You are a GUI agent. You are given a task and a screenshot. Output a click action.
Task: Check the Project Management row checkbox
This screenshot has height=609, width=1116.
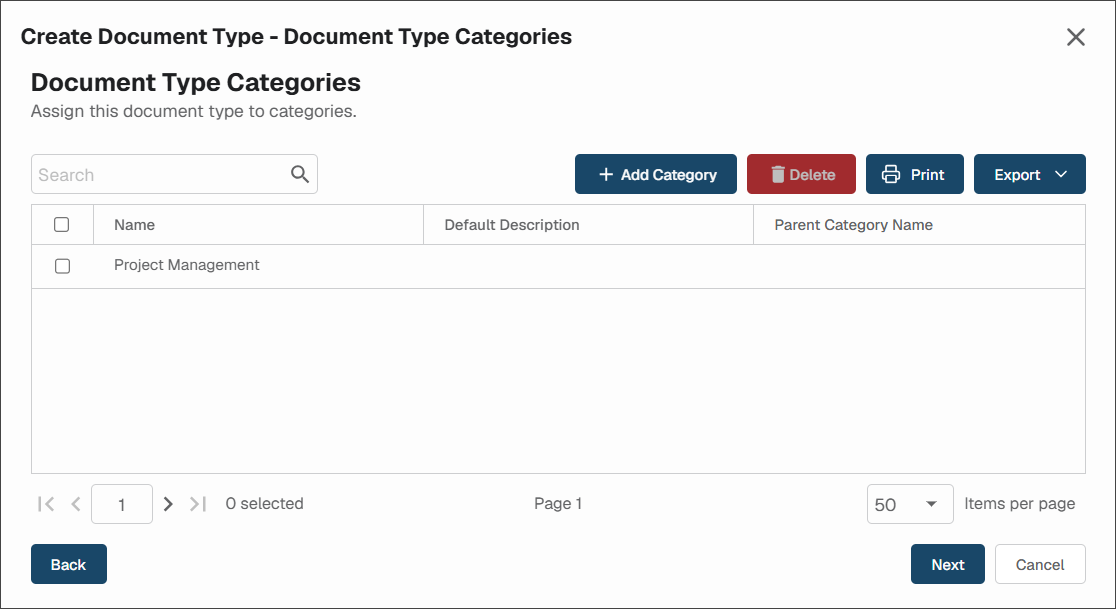pos(63,266)
